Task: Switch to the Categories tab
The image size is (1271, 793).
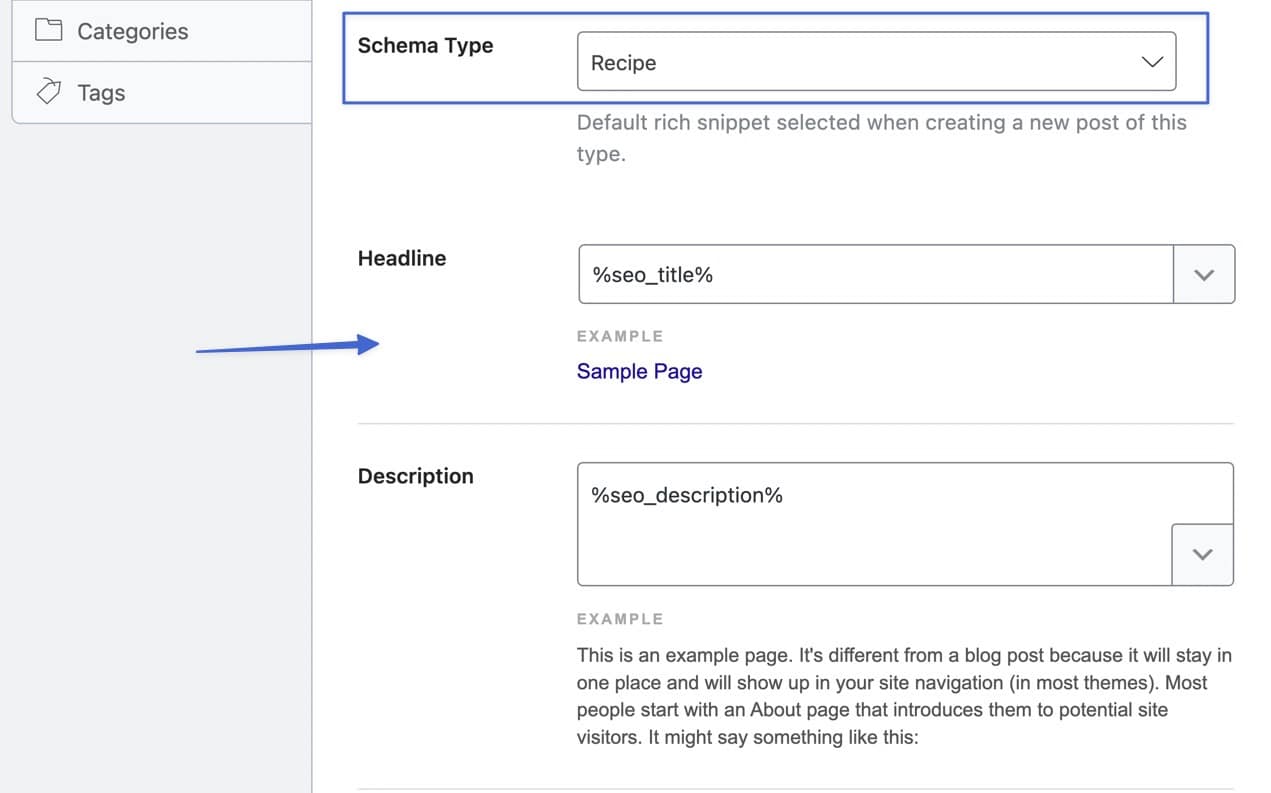Action: click(x=132, y=31)
